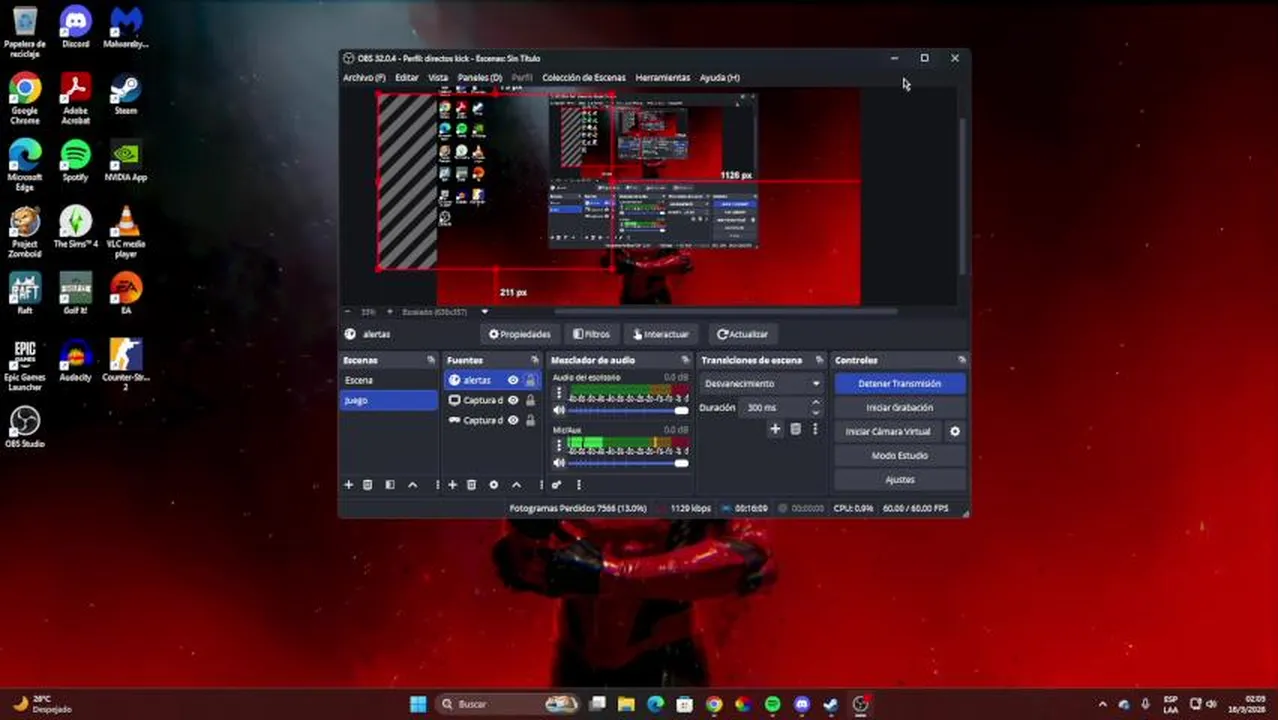1278x720 pixels.
Task: Open Ajustes settings in Controles
Action: [x=899, y=479]
